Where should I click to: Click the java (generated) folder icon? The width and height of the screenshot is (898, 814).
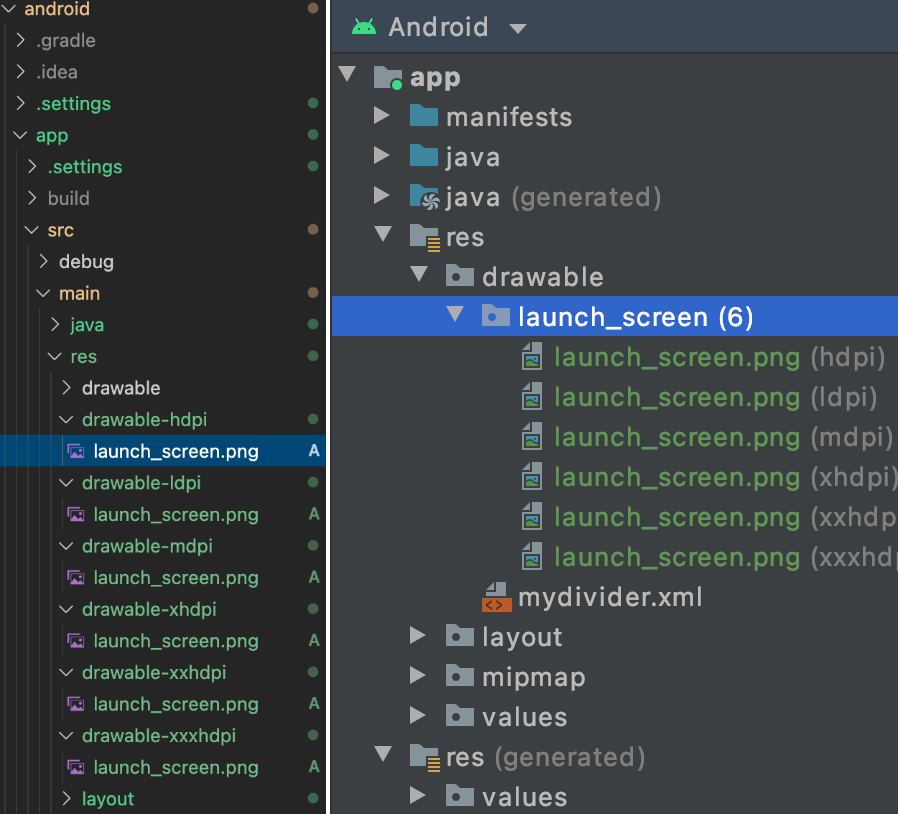point(424,197)
